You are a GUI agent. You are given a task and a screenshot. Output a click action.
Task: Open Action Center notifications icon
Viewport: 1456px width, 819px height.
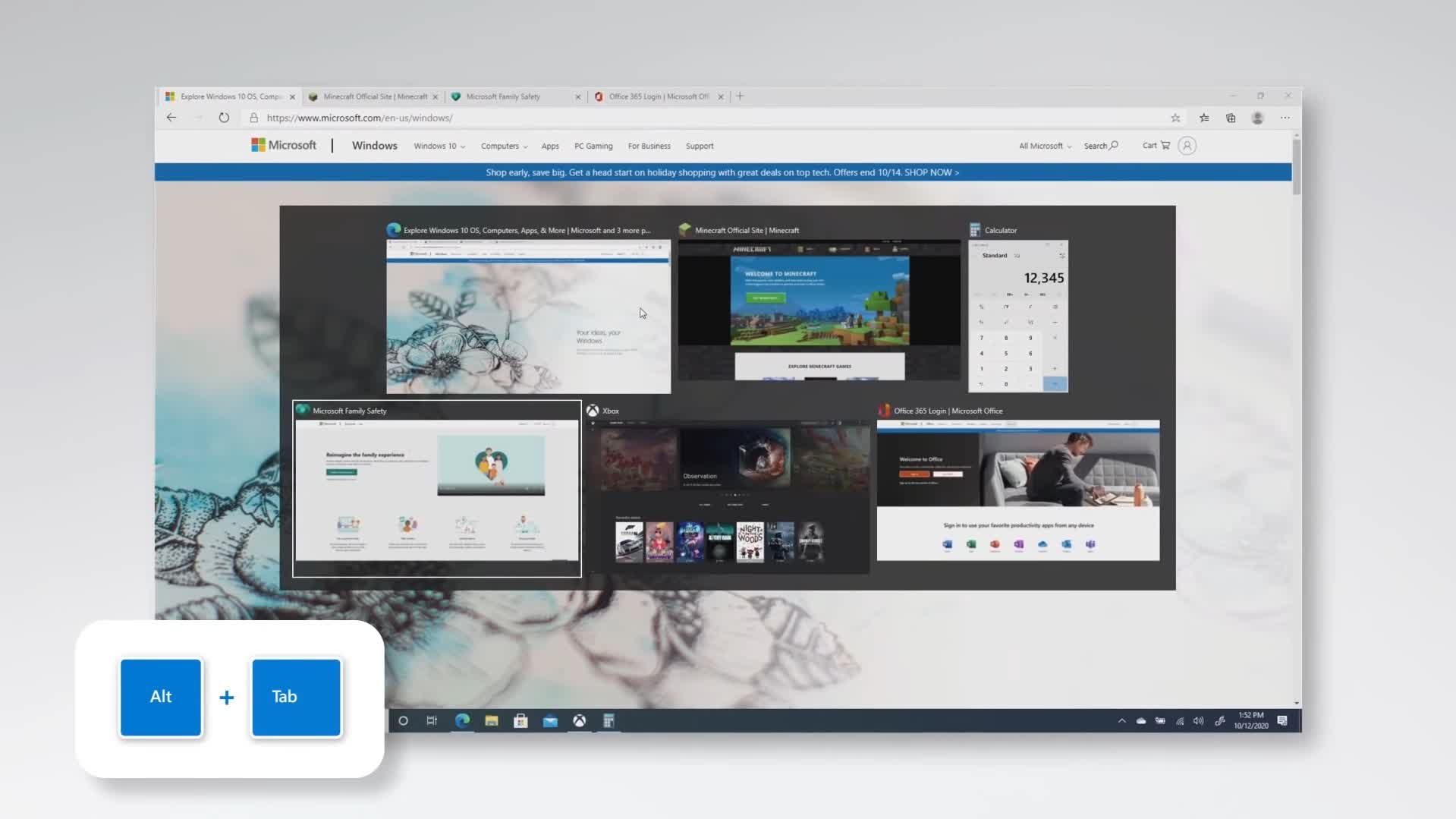(x=1282, y=720)
